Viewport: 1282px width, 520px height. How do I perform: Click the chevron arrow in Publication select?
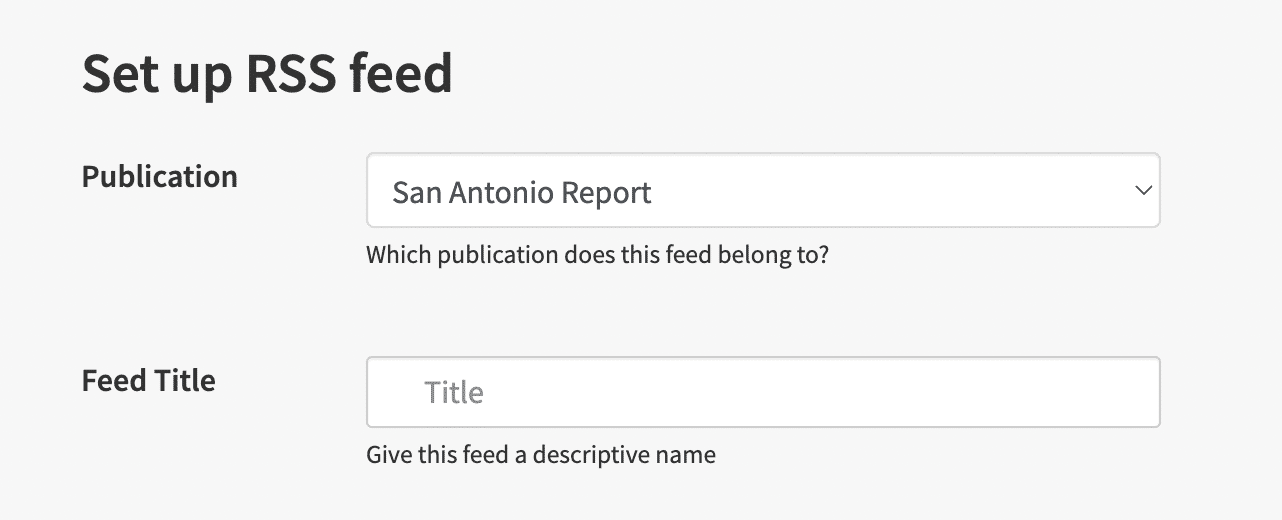(1143, 190)
